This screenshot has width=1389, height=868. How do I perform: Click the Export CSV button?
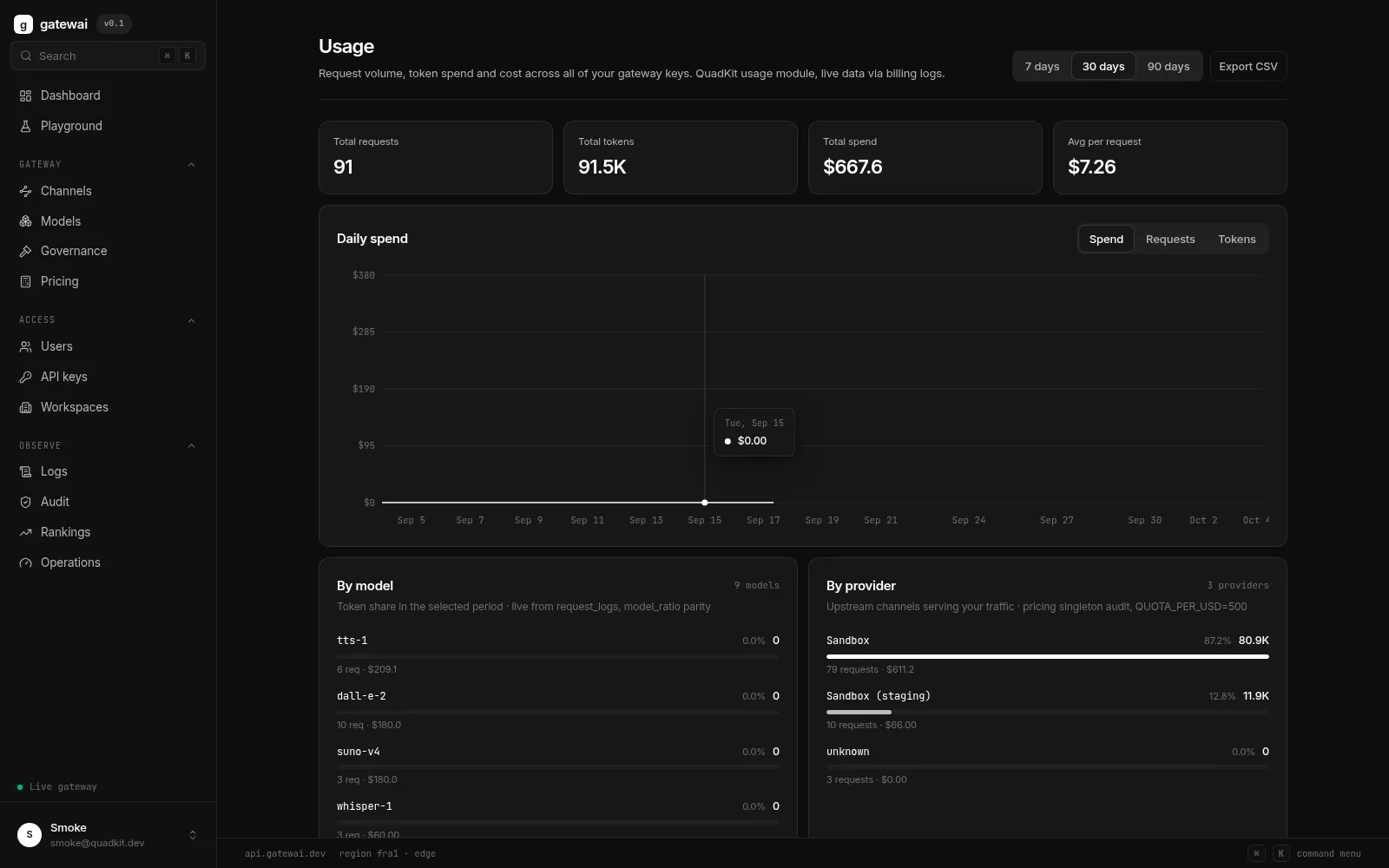[1248, 66]
